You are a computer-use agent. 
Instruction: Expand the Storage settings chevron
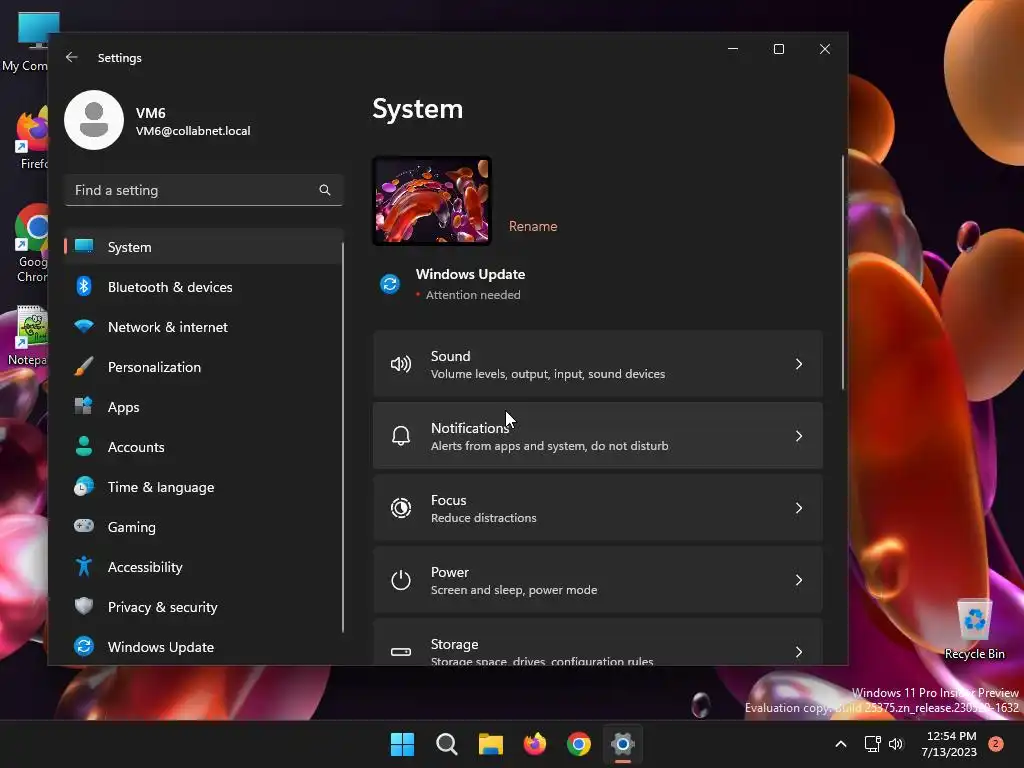799,652
